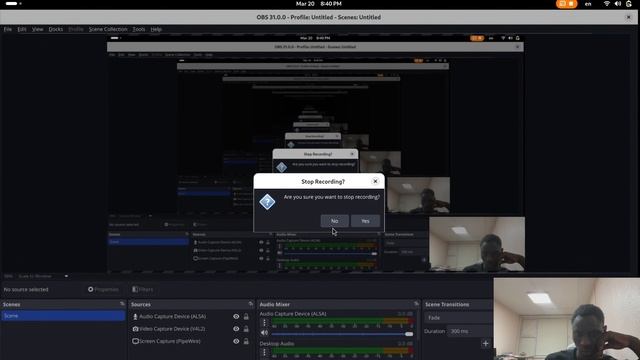Screen dimensions: 640x360
Task: Select the Scene entry in Scenes list
Action: tap(63, 316)
